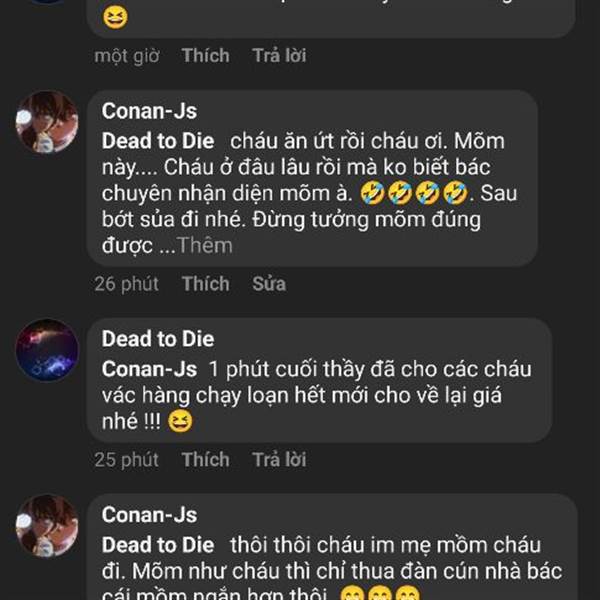Click Thích under the 25 phút comment
This screenshot has height=600, width=600.
(x=205, y=460)
